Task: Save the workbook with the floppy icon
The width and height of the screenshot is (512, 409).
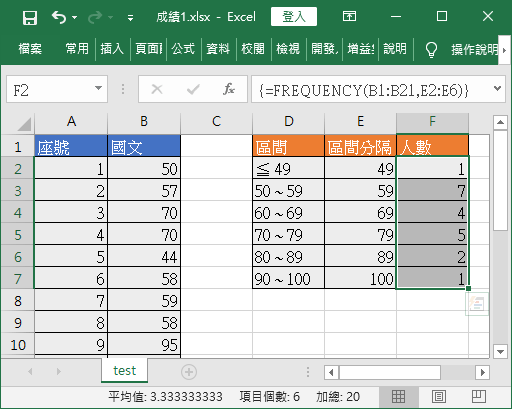Action: (30, 17)
